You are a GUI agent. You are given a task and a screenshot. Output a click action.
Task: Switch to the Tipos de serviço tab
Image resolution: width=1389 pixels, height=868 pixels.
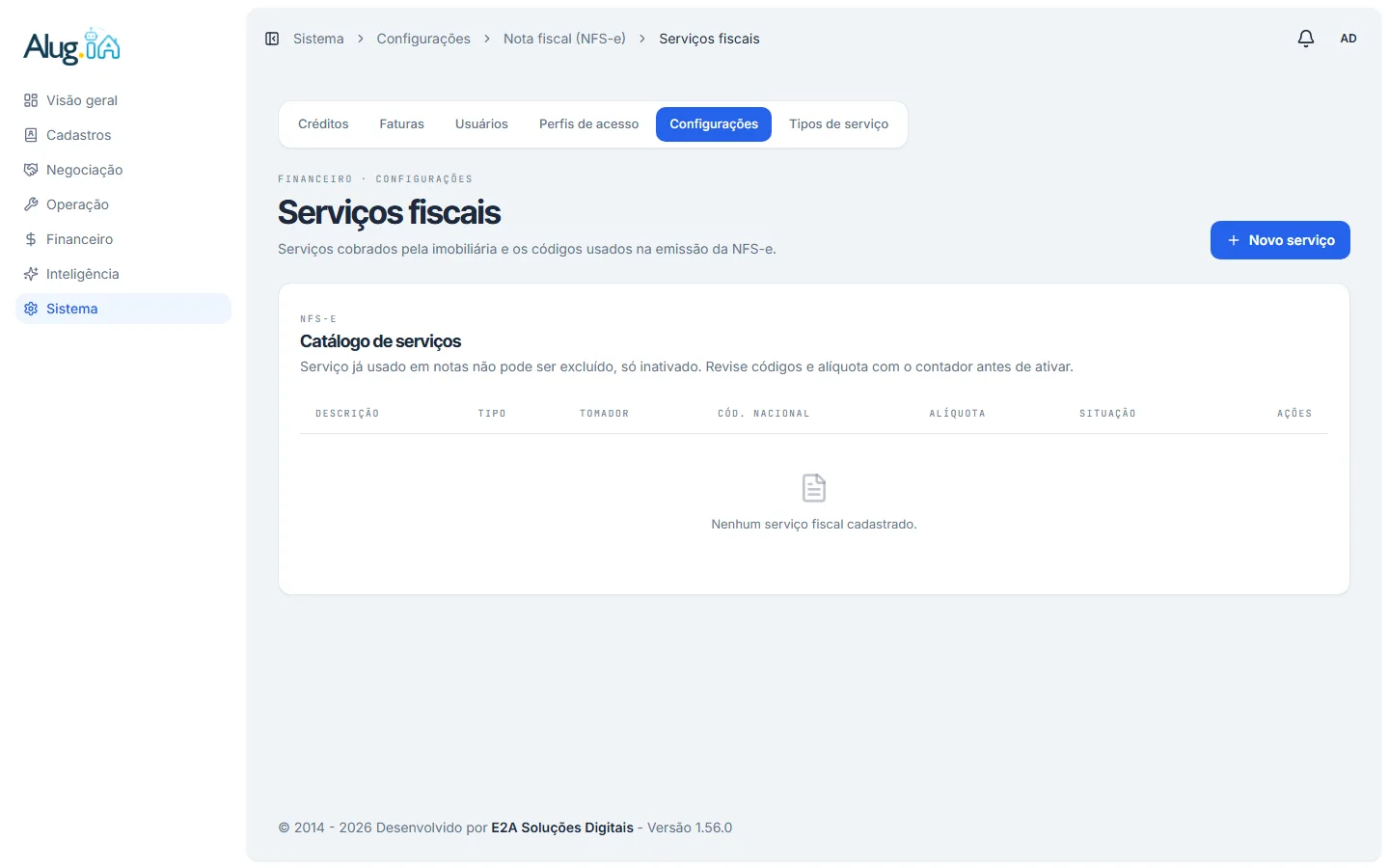(x=839, y=124)
